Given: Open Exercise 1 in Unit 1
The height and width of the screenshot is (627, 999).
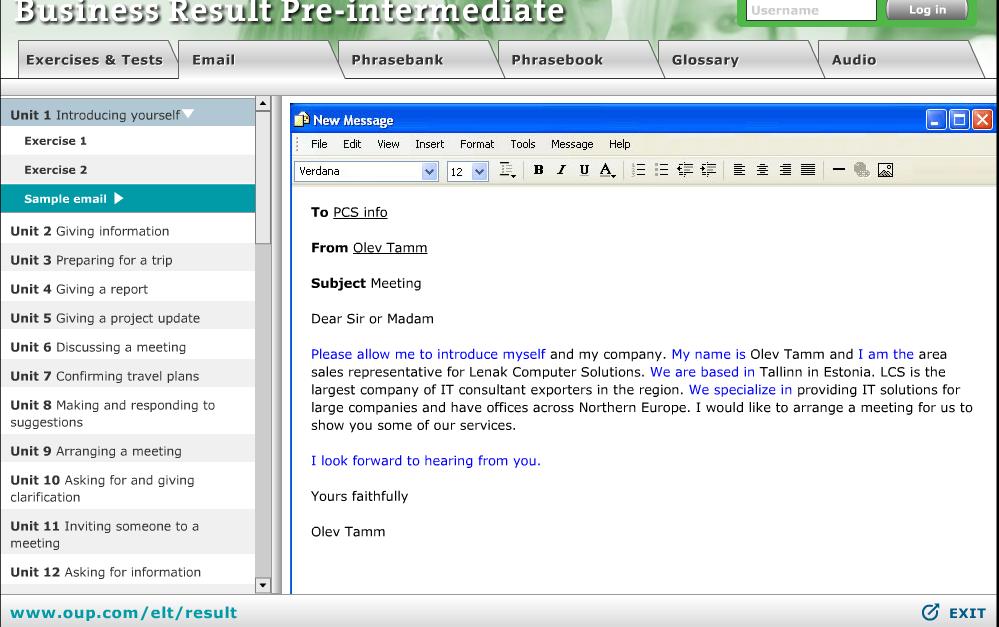Looking at the screenshot, I should tap(128, 141).
